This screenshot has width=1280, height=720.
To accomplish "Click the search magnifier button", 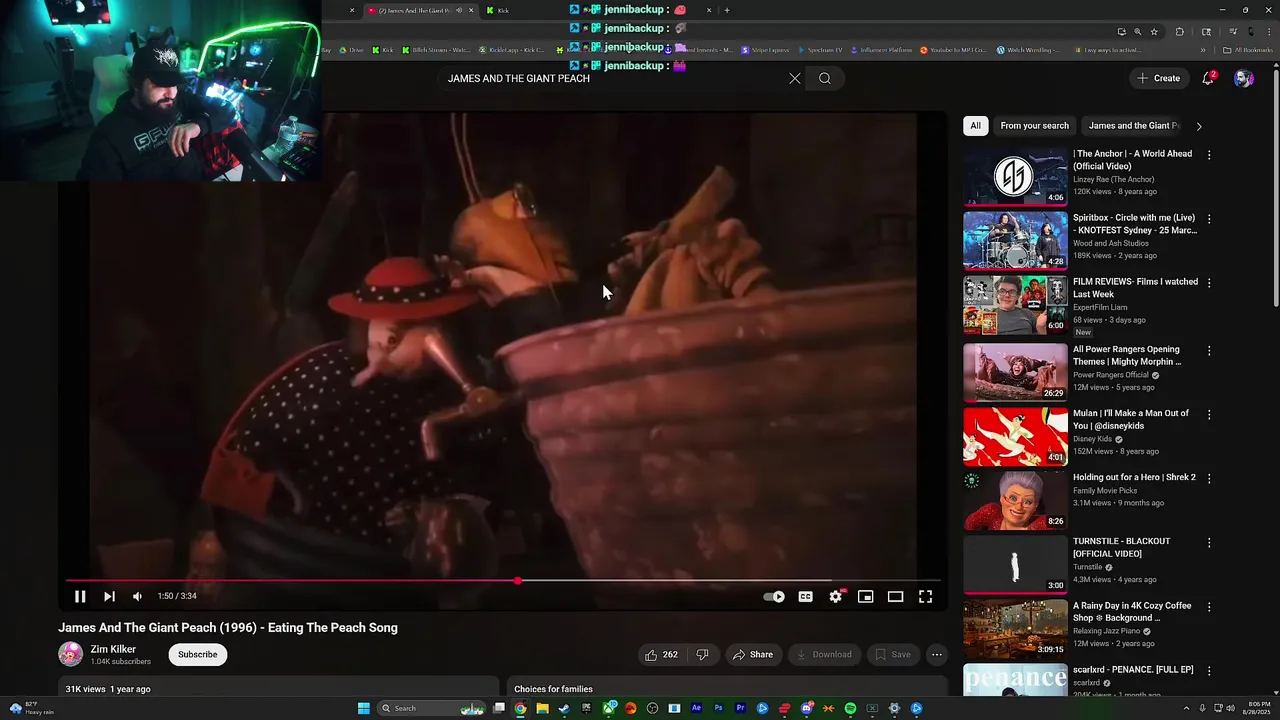I will pyautogui.click(x=825, y=78).
